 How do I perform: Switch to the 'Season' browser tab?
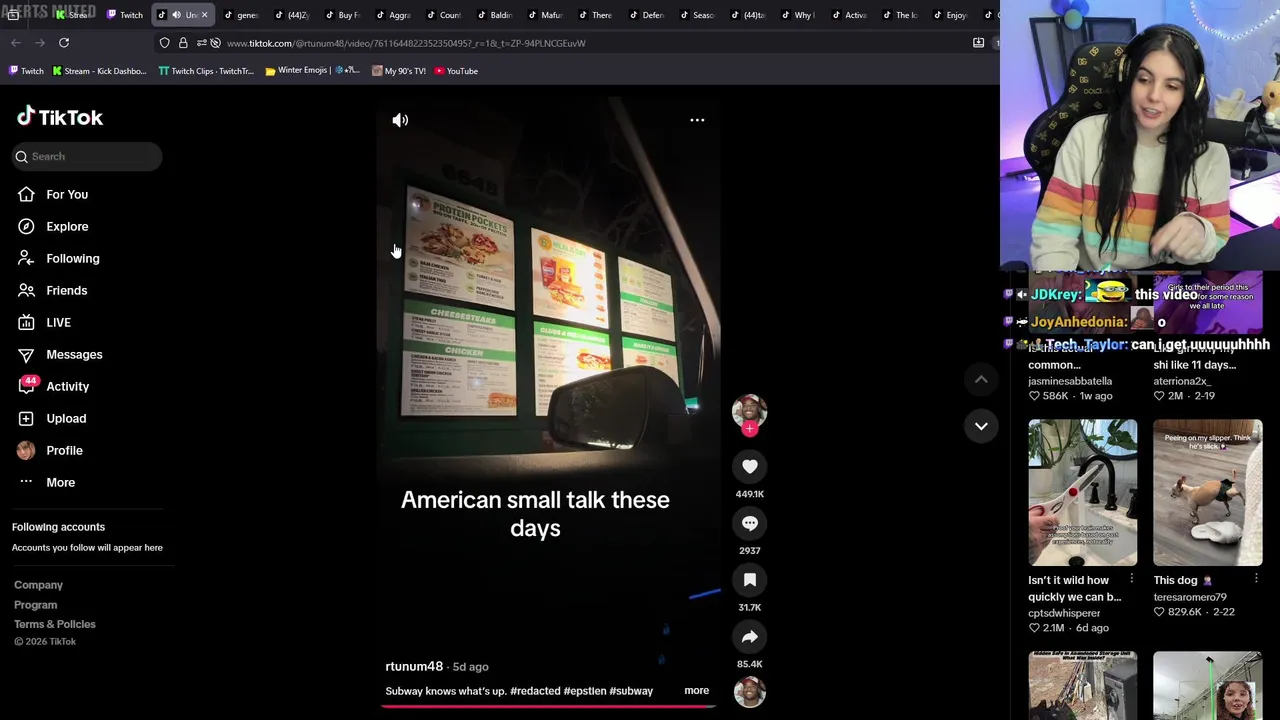click(x=697, y=15)
